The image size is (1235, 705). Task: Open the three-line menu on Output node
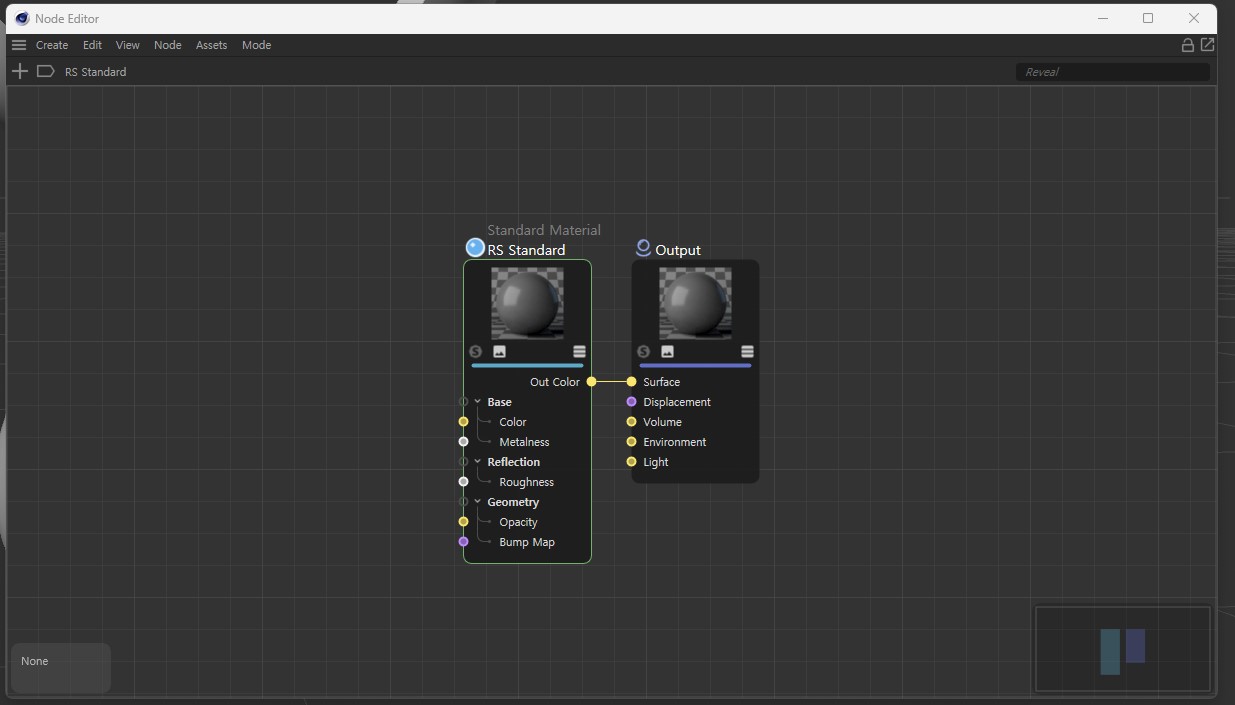(x=747, y=352)
